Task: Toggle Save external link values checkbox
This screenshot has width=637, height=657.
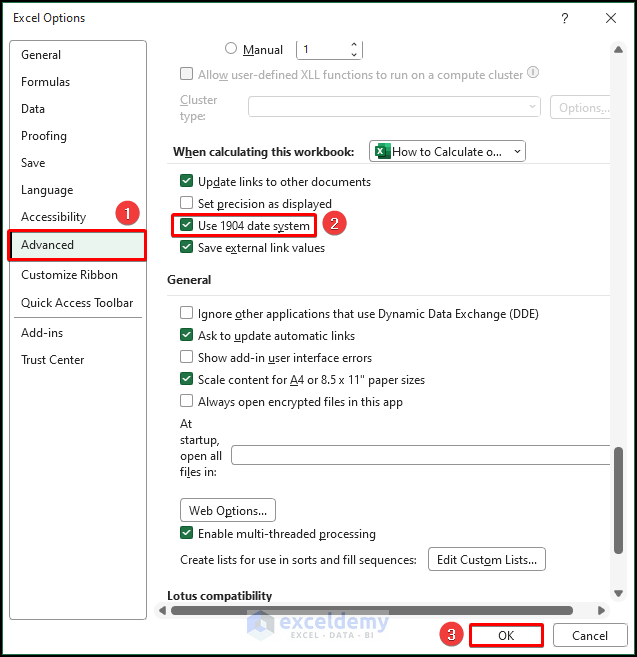Action: click(x=186, y=247)
